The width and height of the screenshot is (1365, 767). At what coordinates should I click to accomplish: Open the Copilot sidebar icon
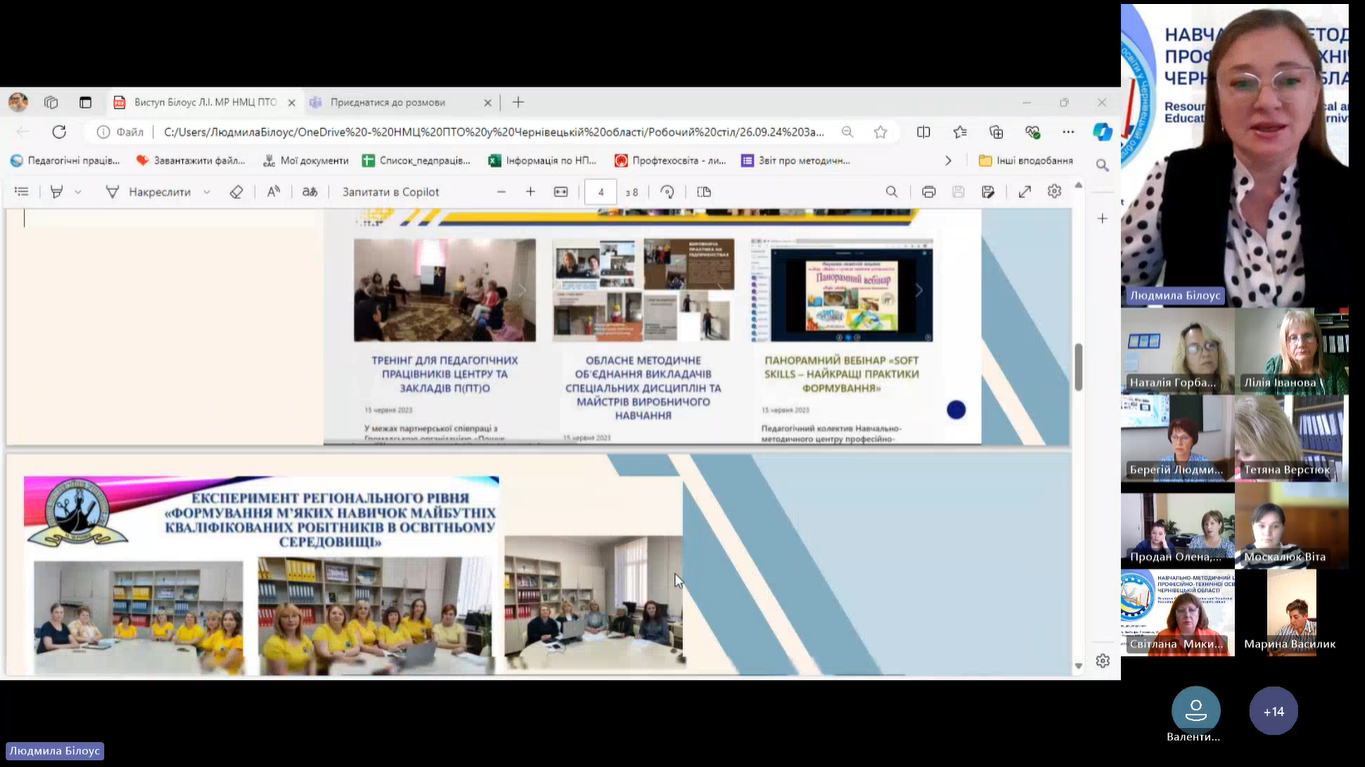coord(1102,132)
